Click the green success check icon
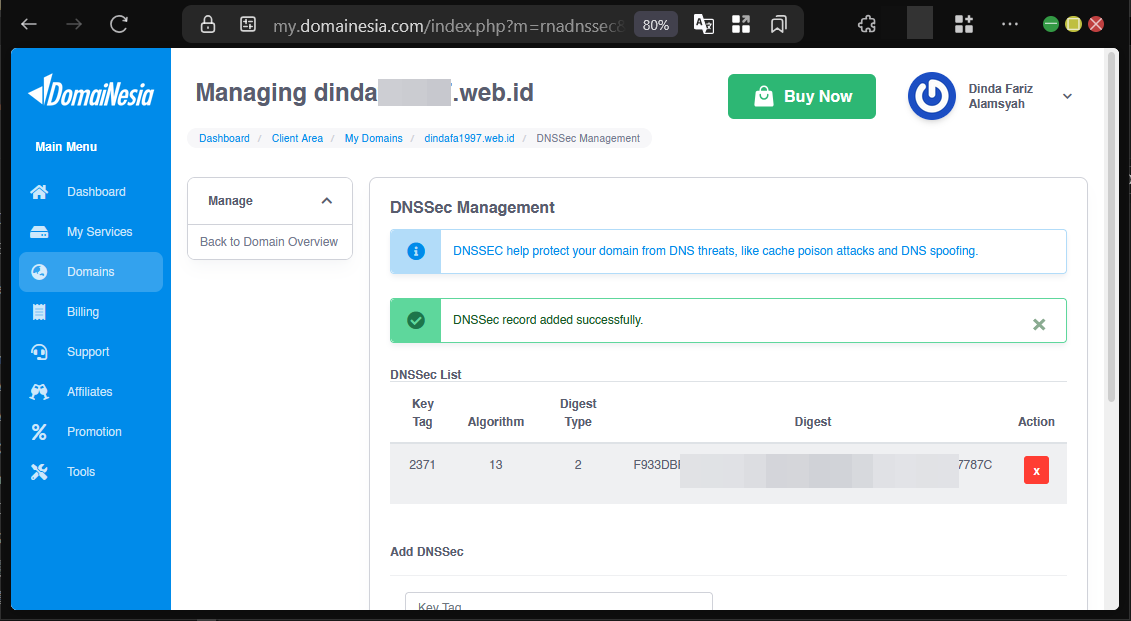 point(415,320)
